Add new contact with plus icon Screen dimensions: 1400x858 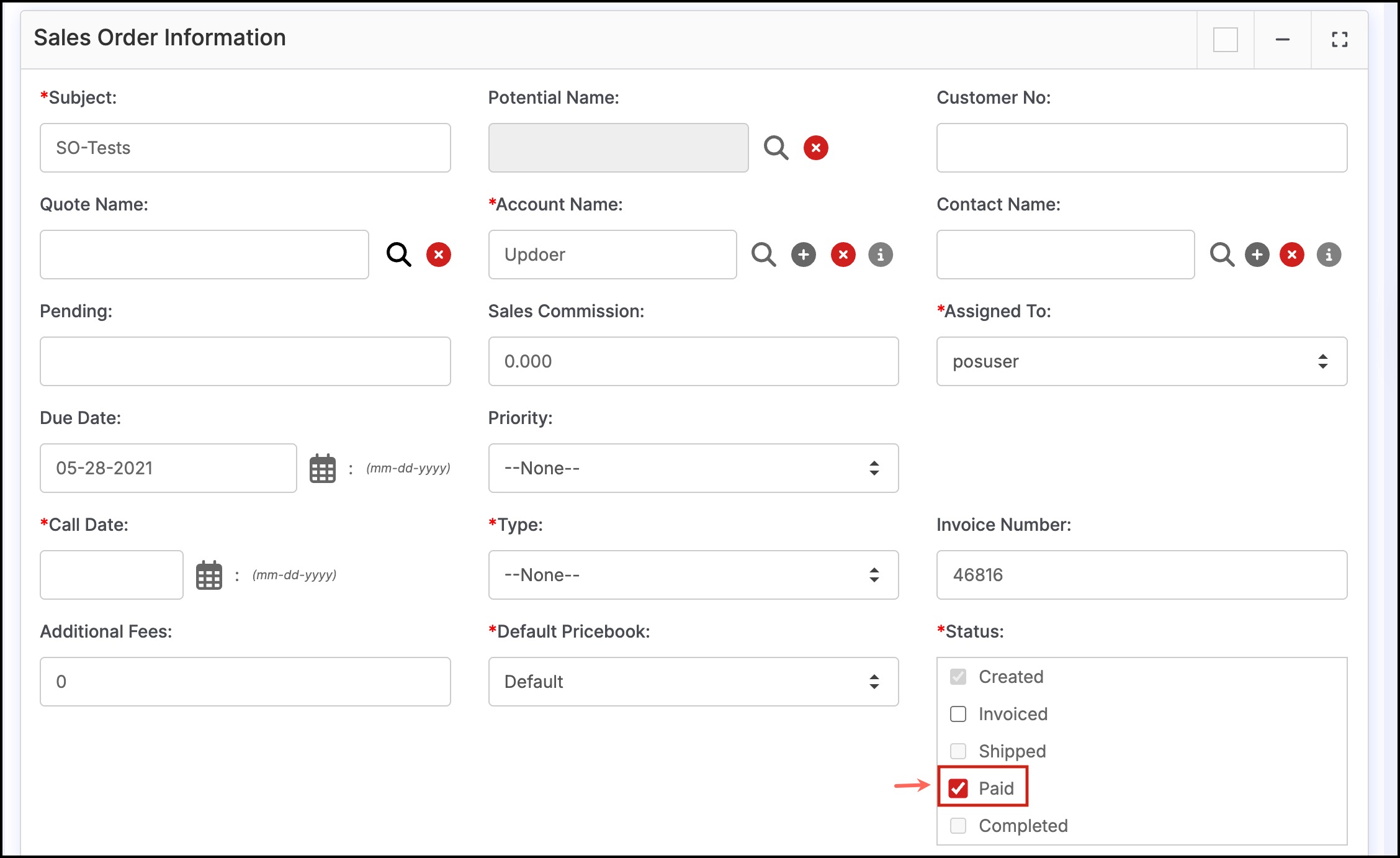tap(1257, 255)
